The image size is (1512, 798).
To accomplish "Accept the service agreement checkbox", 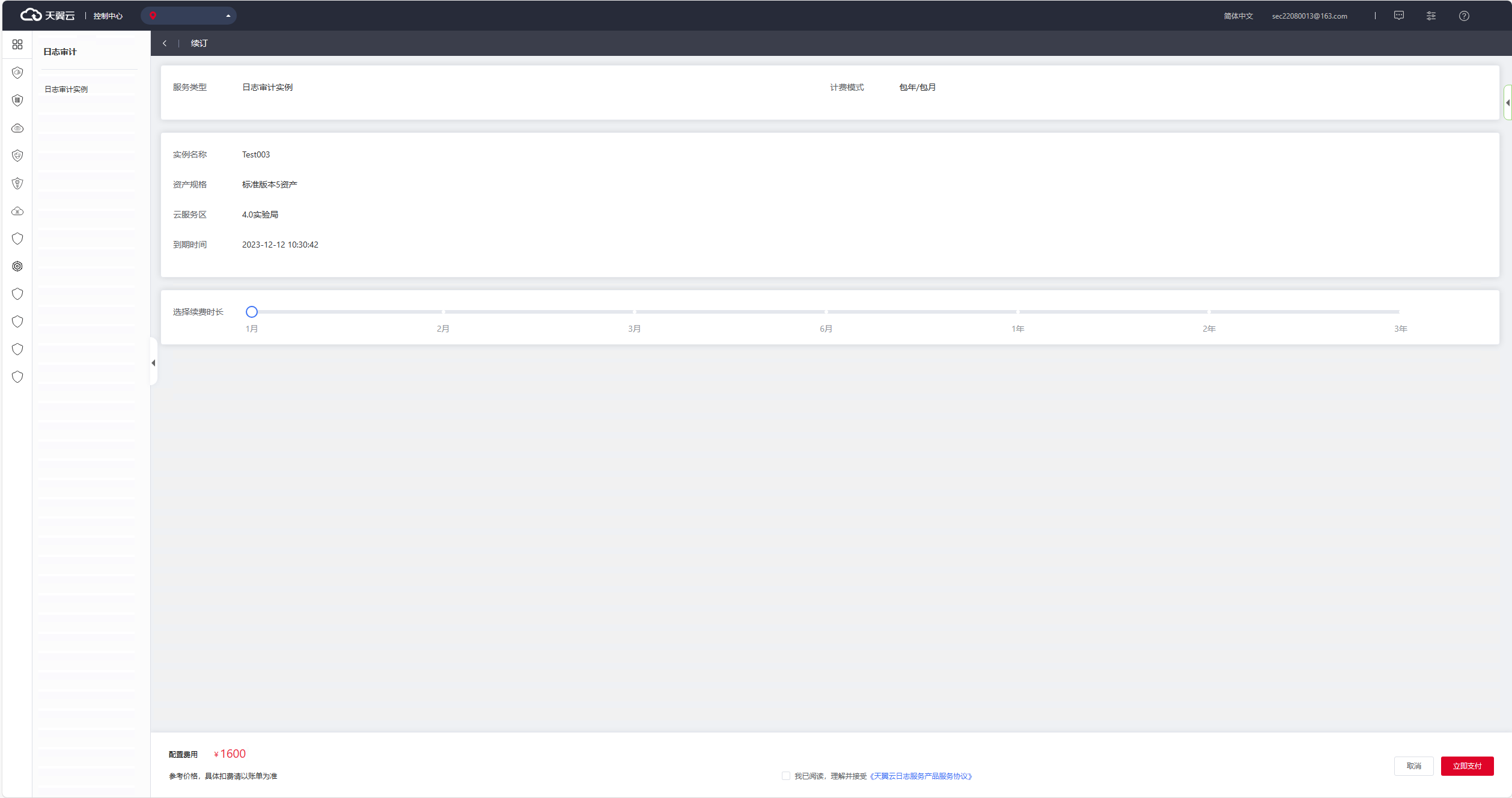I will 785,776.
